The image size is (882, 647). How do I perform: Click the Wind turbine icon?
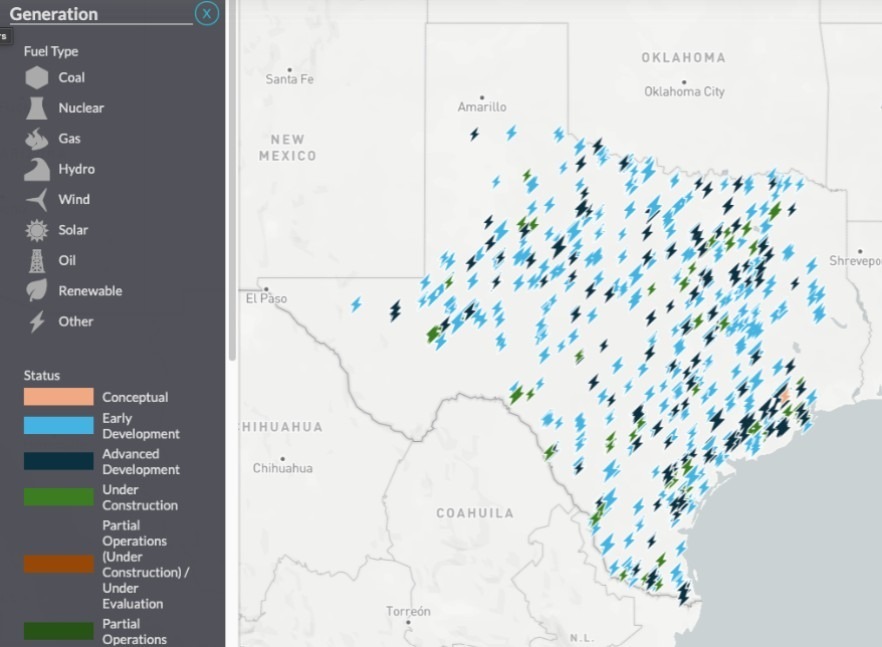pyautogui.click(x=35, y=199)
